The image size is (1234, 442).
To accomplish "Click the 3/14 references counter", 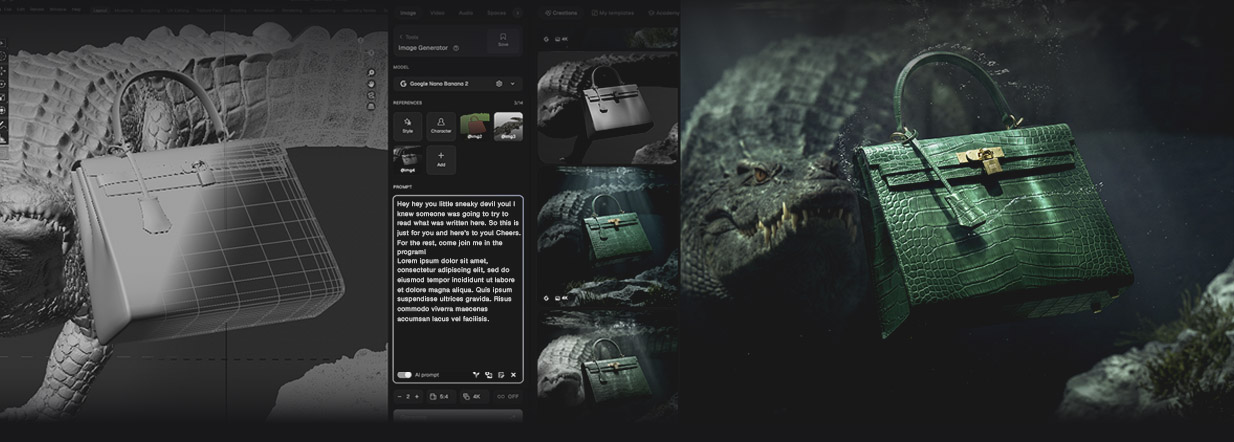I will 518,102.
